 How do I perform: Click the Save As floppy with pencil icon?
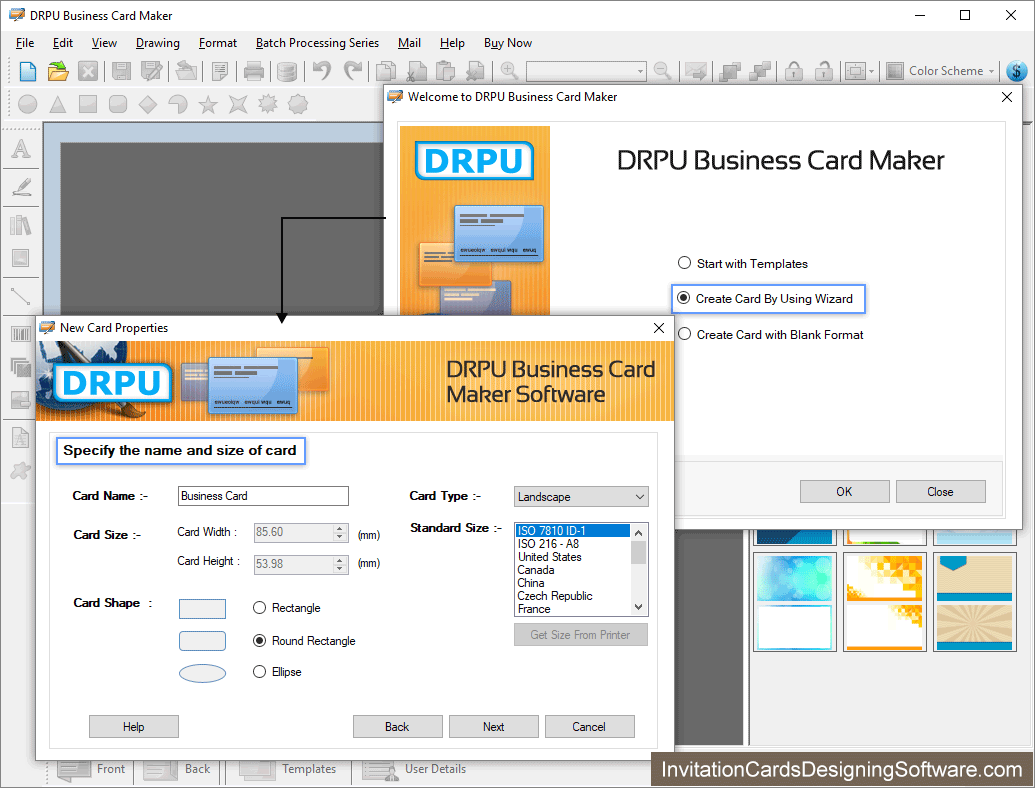click(x=151, y=71)
